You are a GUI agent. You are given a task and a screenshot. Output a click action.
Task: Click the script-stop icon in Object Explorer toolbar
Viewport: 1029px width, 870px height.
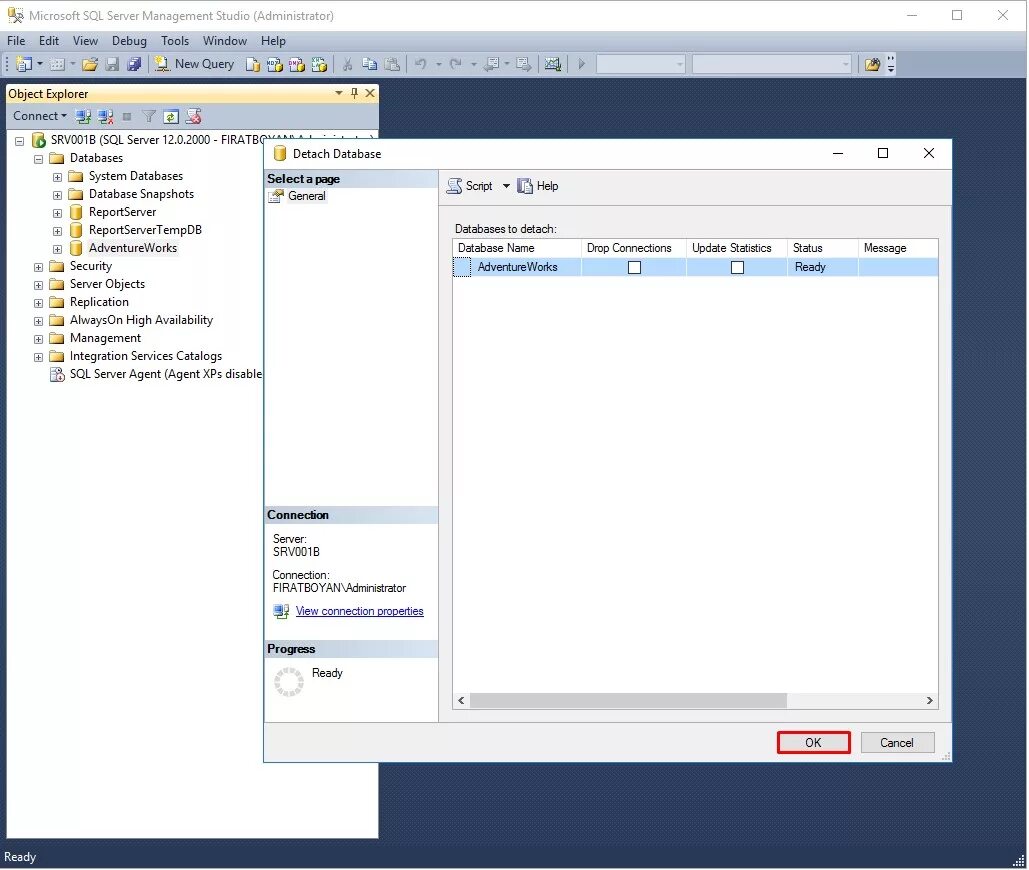click(x=193, y=117)
